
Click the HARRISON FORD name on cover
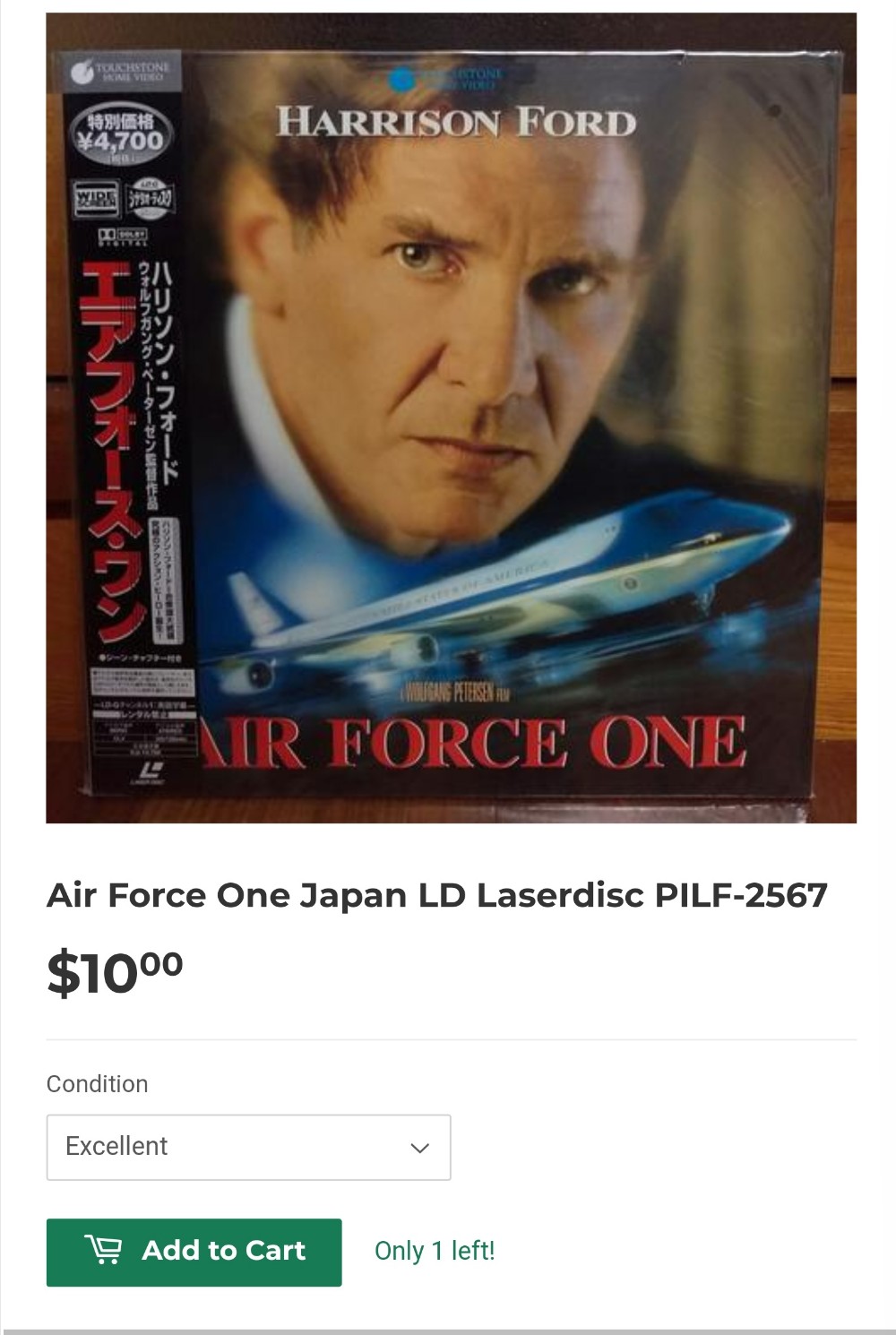(456, 122)
